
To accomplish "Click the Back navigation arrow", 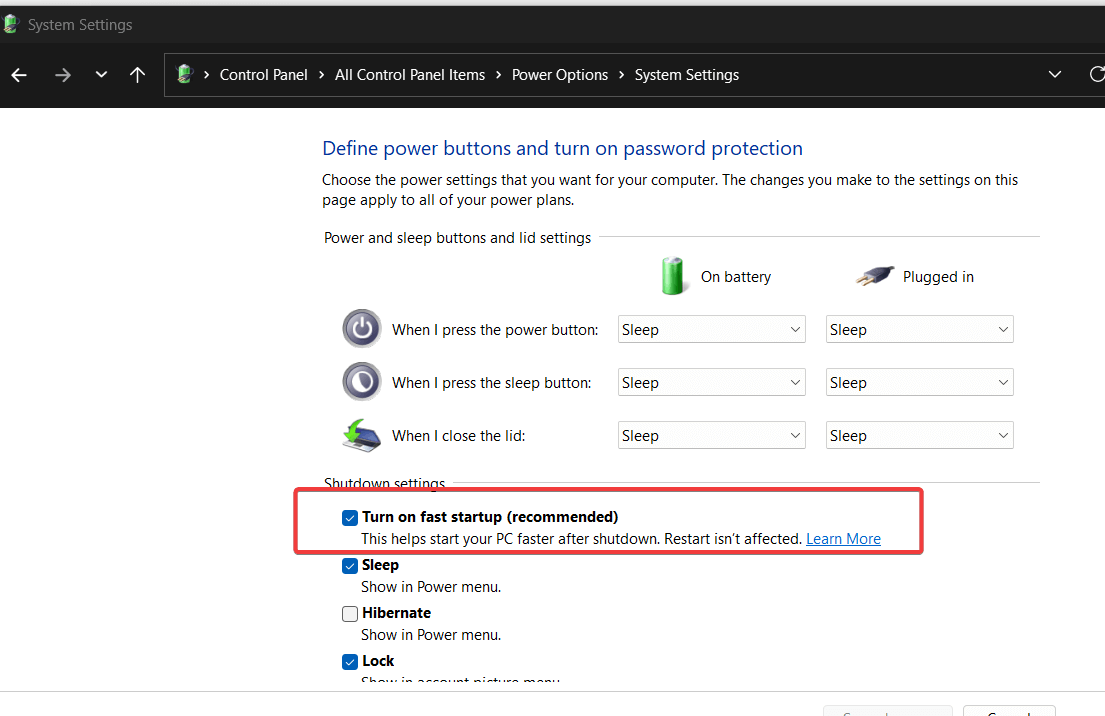I will click(19, 75).
